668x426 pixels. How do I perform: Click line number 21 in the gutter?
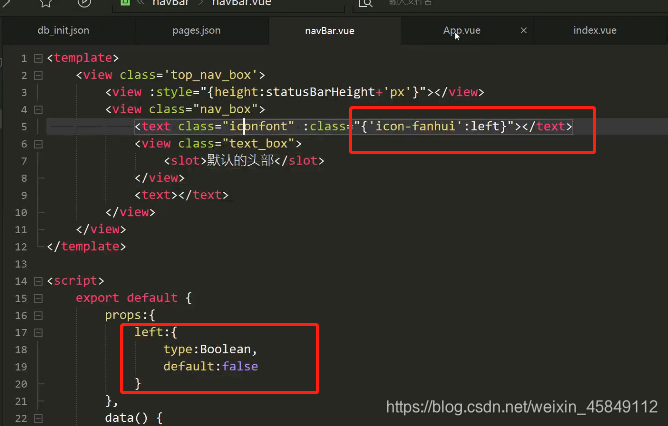[x=21, y=401]
